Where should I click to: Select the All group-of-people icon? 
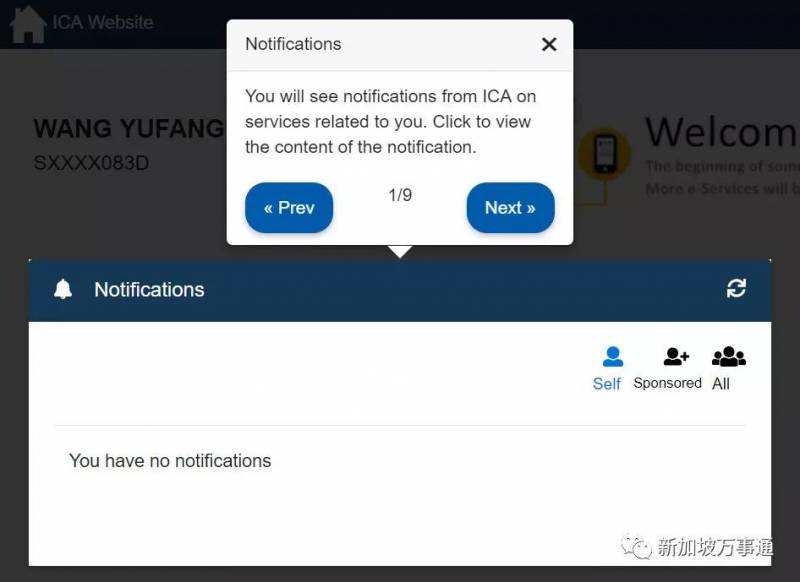coord(729,357)
